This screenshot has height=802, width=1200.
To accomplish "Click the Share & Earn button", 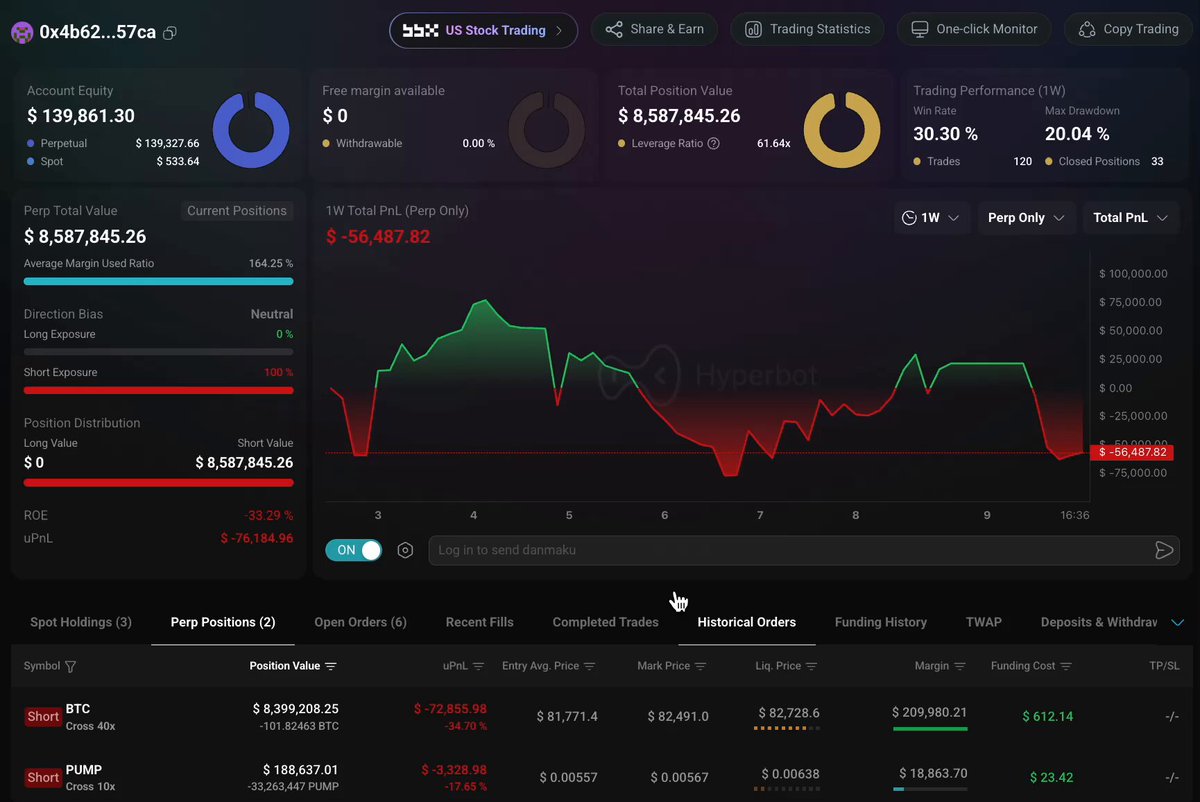I will pyautogui.click(x=655, y=30).
